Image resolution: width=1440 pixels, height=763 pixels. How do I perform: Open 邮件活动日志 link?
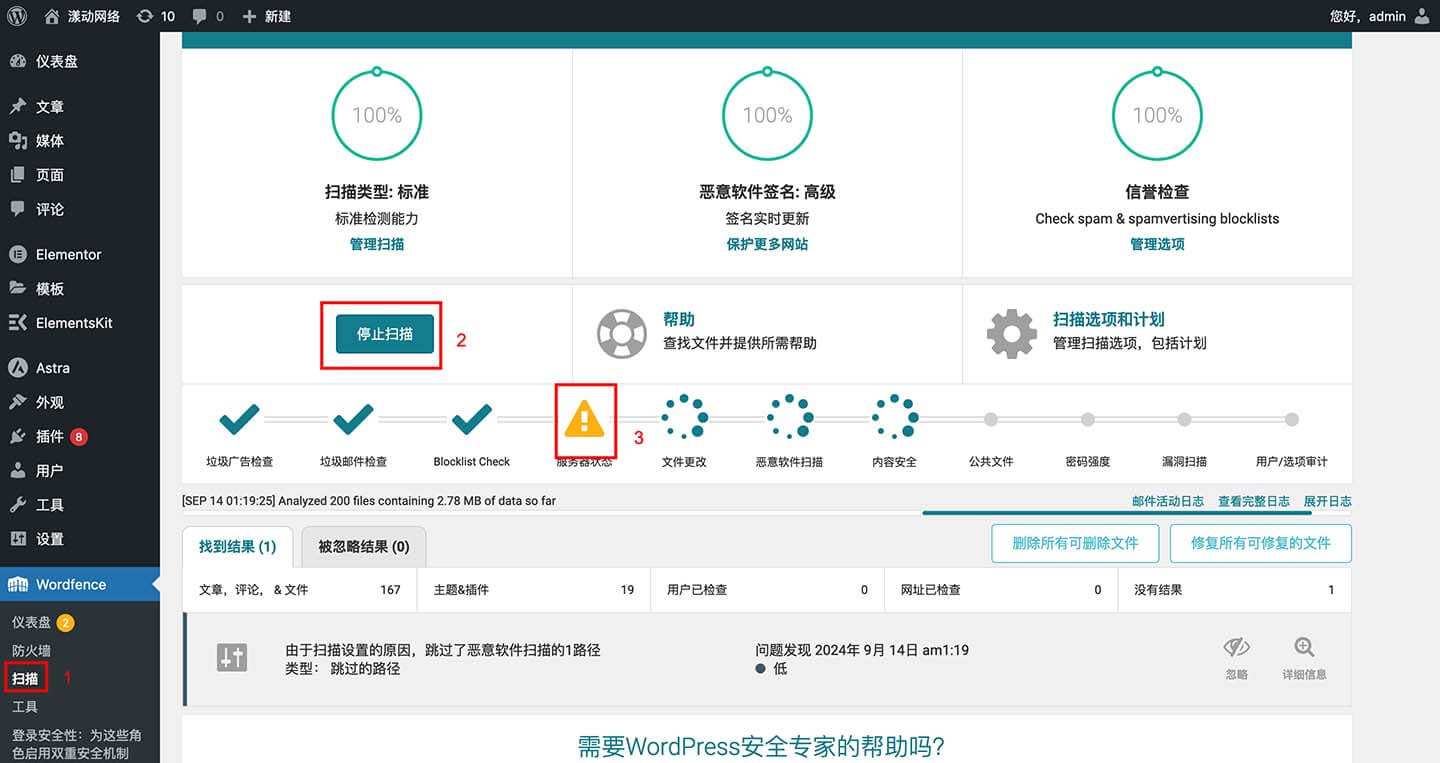(1167, 501)
